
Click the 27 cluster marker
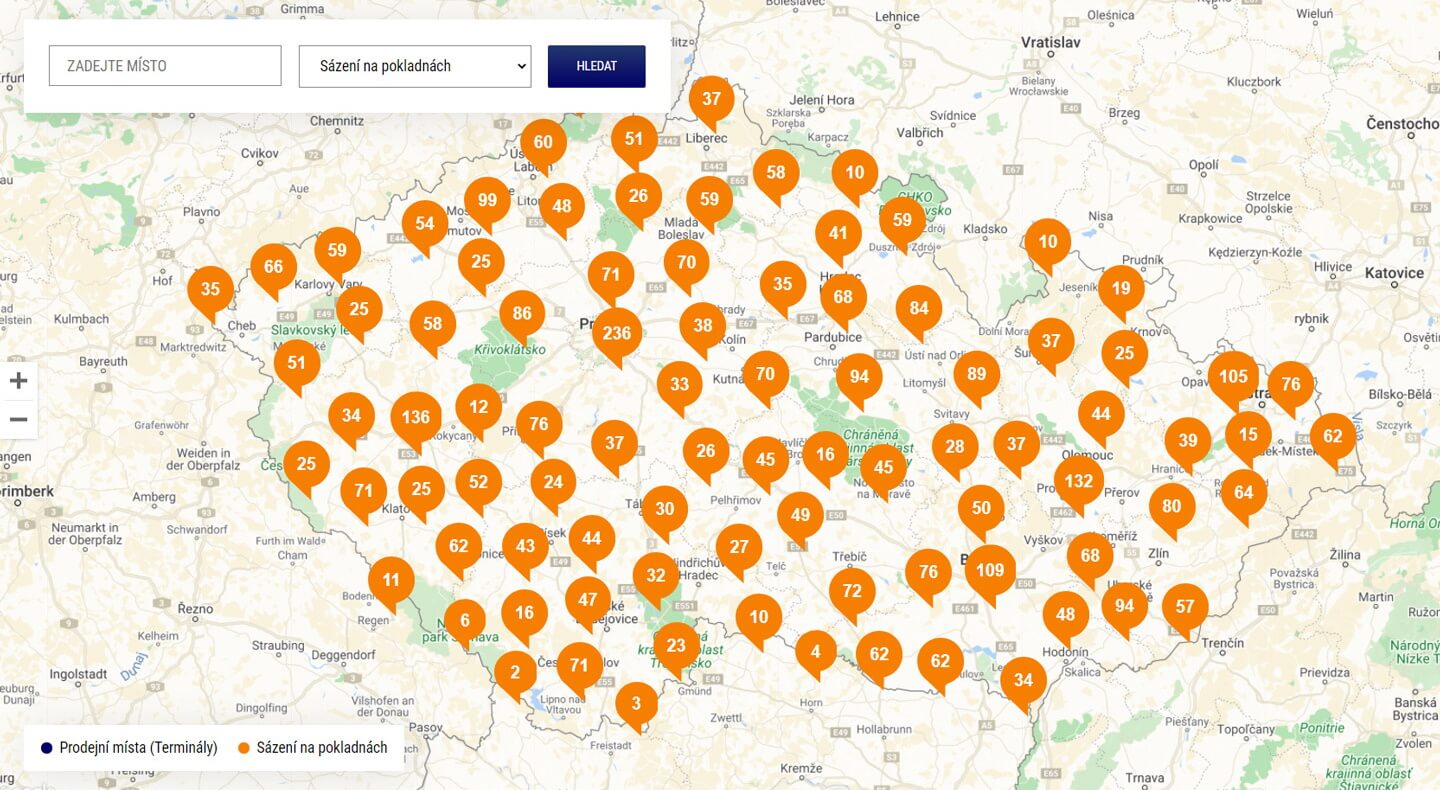click(739, 547)
